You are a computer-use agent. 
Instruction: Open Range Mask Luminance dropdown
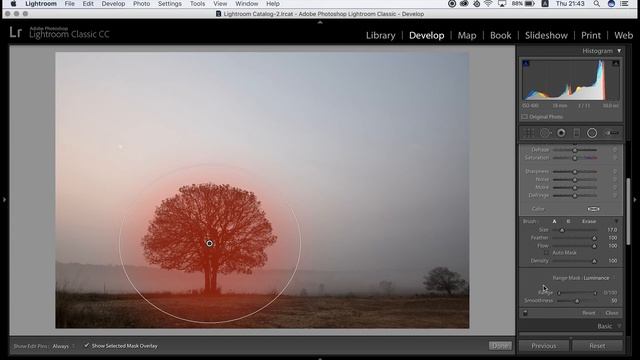coord(598,278)
